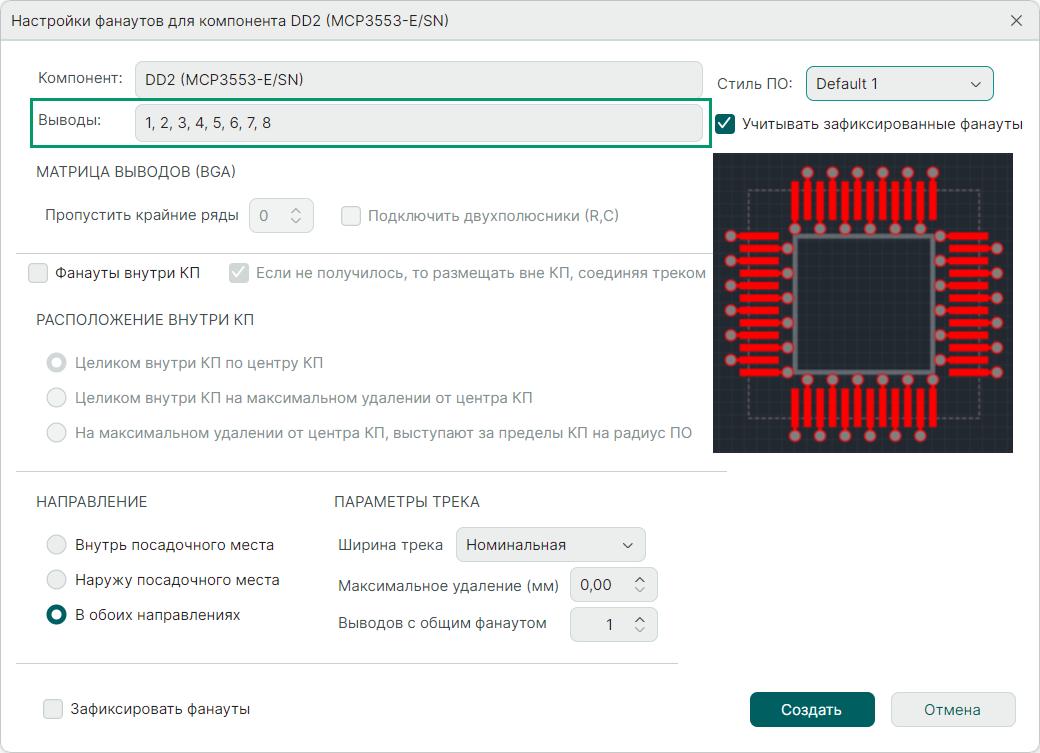This screenshot has width=1040, height=753.
Task: Uncheck Учитывать зафиксированные фанауты checkbox
Action: [726, 124]
